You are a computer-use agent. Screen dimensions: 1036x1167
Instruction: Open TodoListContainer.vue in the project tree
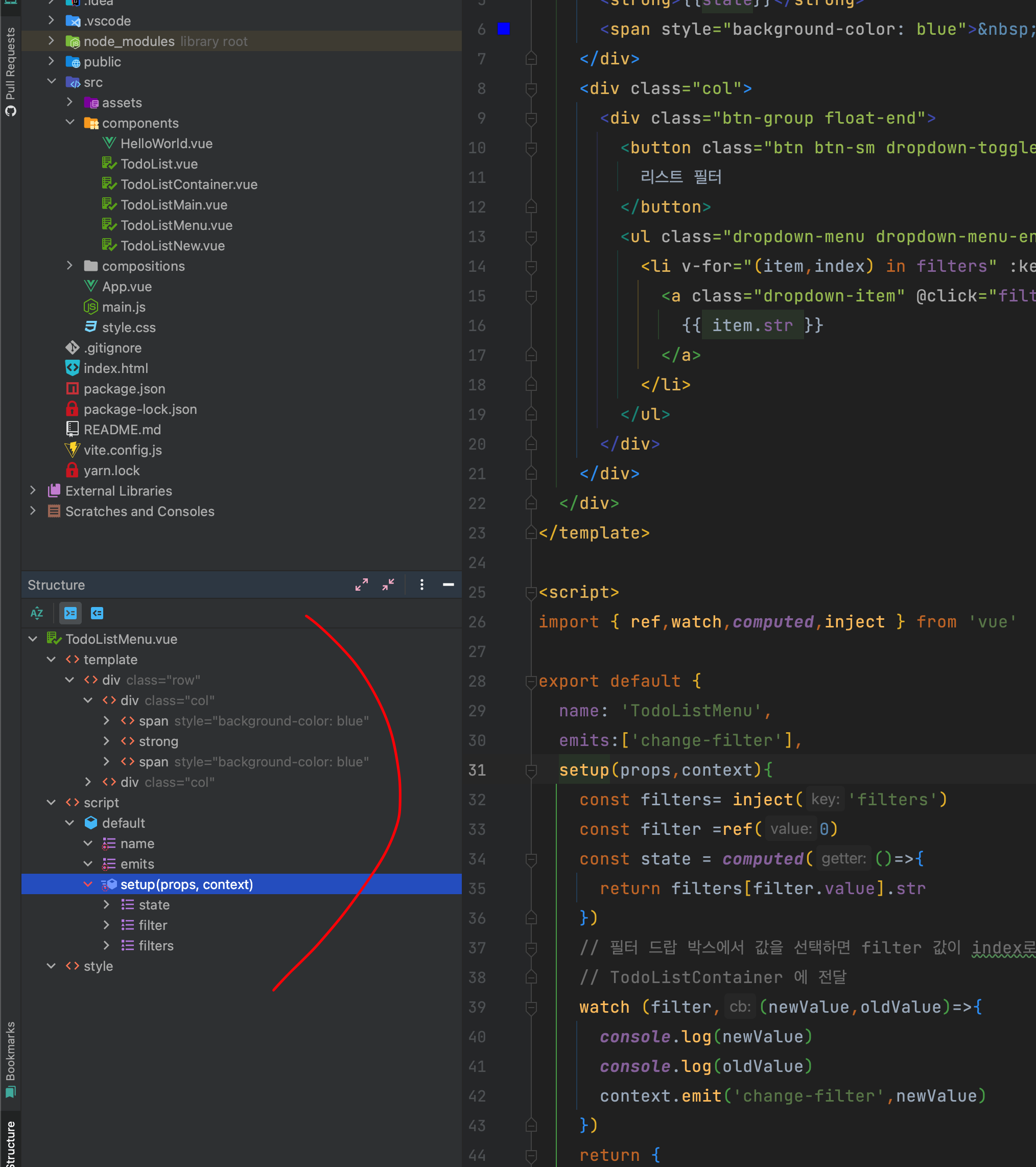coord(189,184)
